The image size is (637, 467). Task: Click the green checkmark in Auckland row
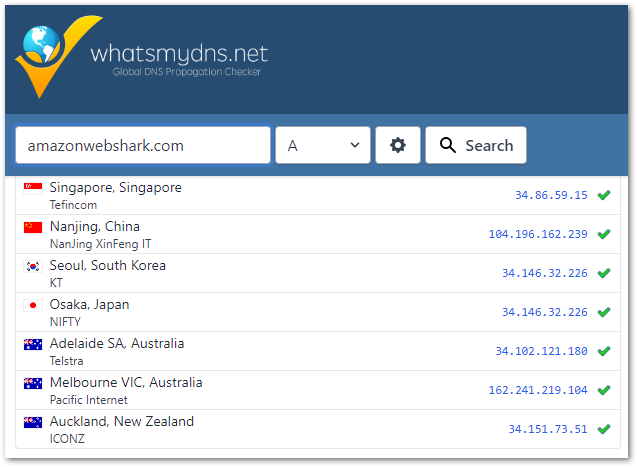[x=604, y=429]
